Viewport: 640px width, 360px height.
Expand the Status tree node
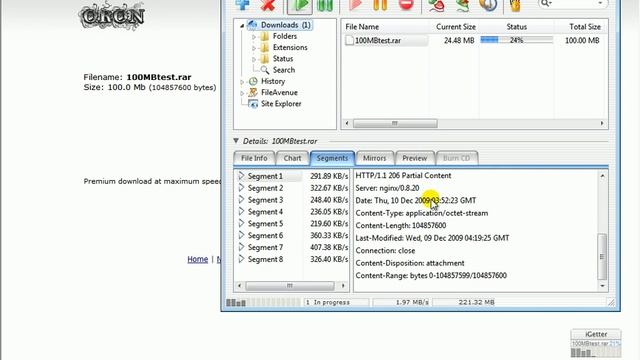point(253,59)
